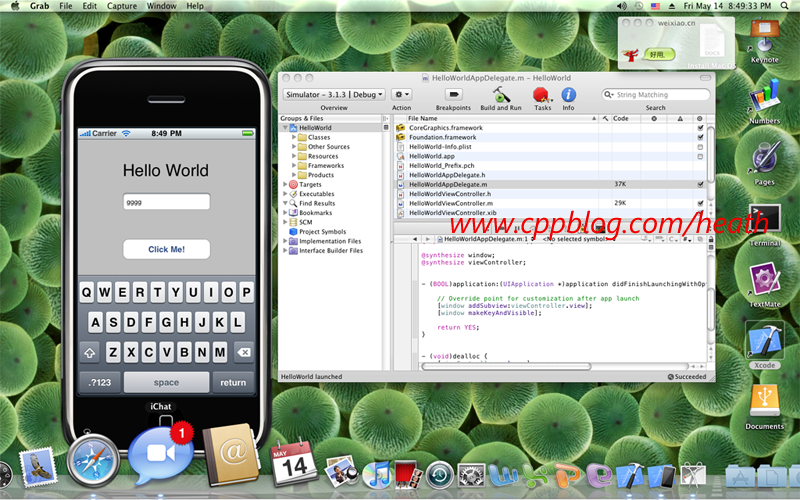Expand the Targets group
Image resolution: width=800 pixels, height=500 pixels.
285,185
